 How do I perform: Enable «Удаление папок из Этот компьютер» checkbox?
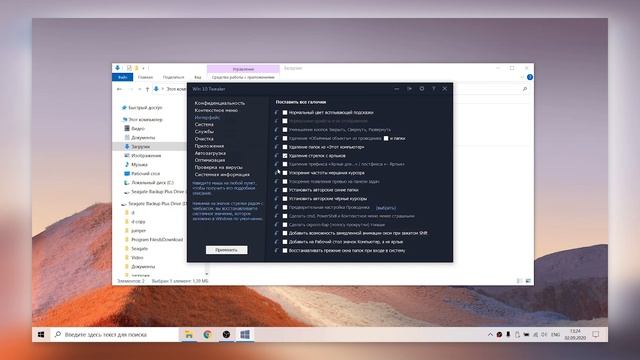tap(285, 147)
